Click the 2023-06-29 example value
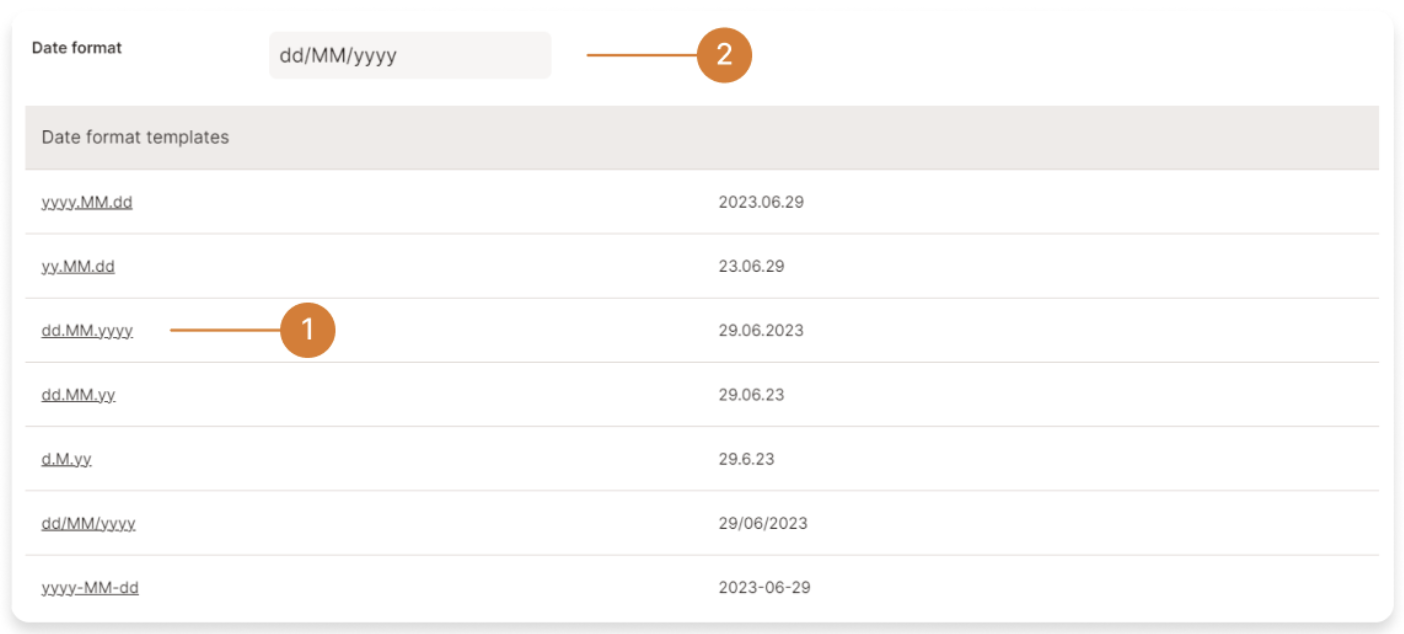Screen dimensions: 1404x634 coord(764,588)
